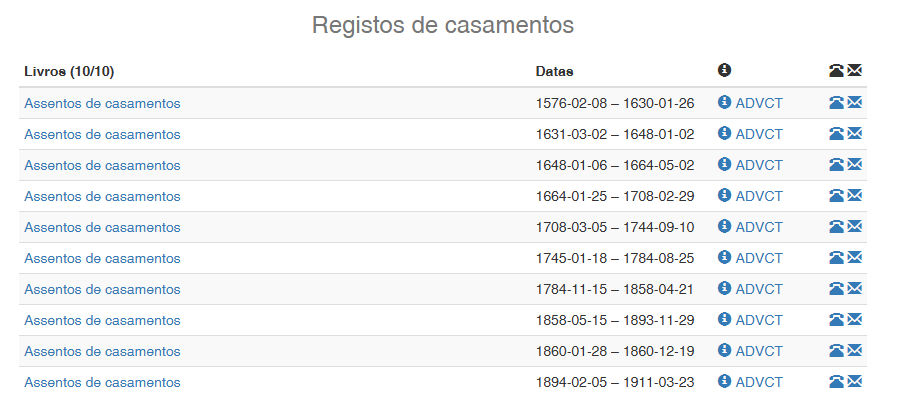923x411 pixels.
Task: Click the envelope icon in the 1664-01-25 row
Action: pyautogui.click(x=855, y=196)
